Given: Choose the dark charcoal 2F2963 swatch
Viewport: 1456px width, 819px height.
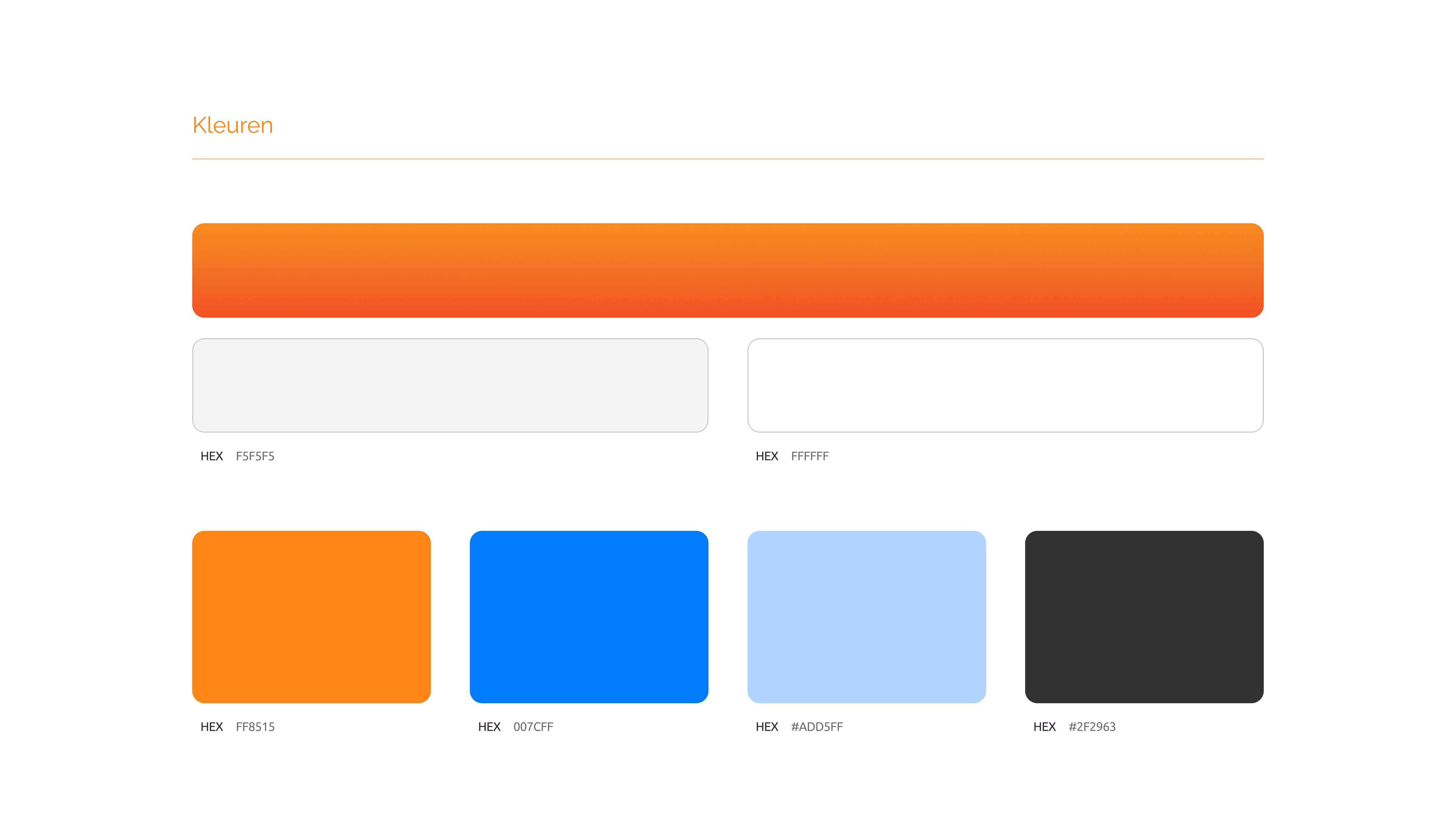Looking at the screenshot, I should 1143,617.
